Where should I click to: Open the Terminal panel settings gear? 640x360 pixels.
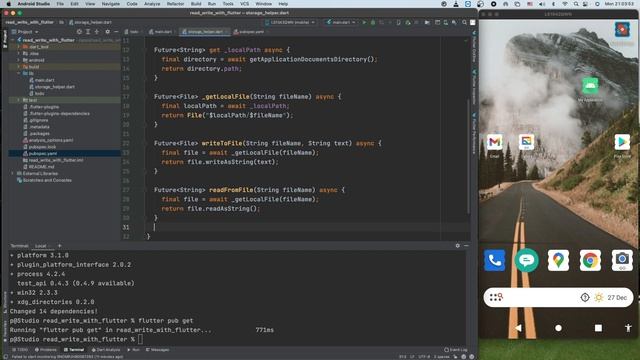pos(458,246)
